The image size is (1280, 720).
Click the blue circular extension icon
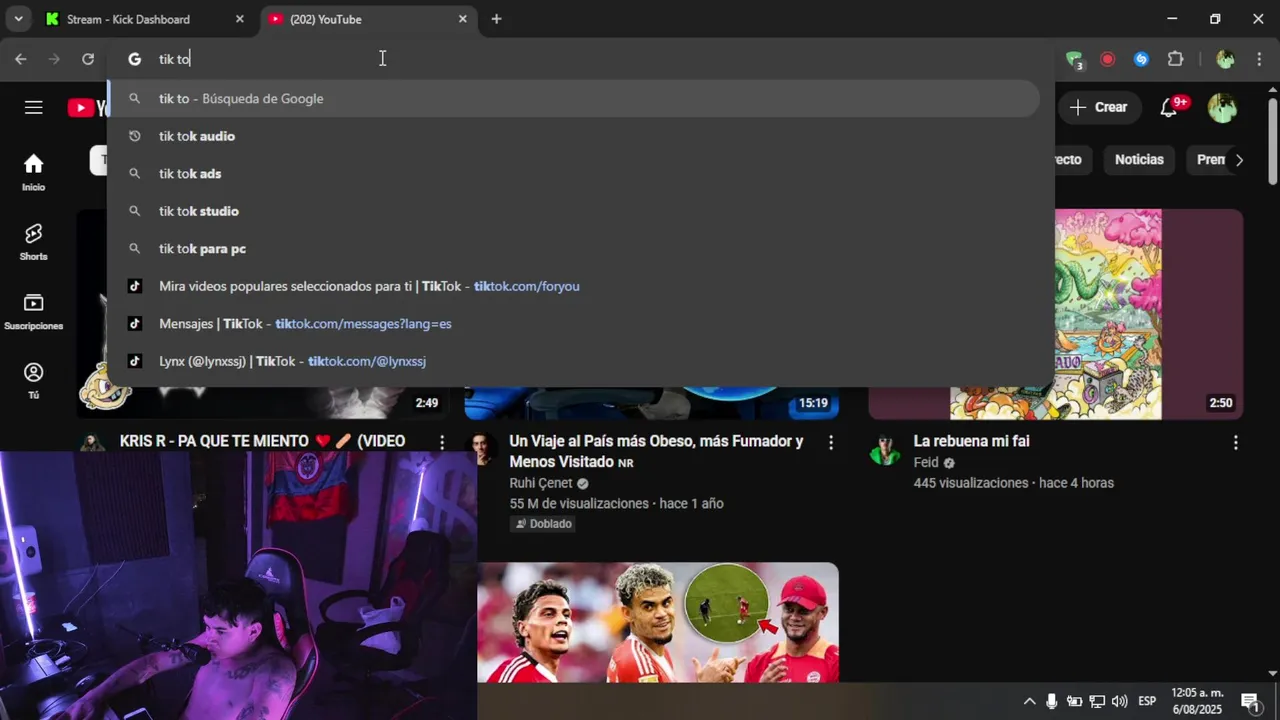point(1141,59)
